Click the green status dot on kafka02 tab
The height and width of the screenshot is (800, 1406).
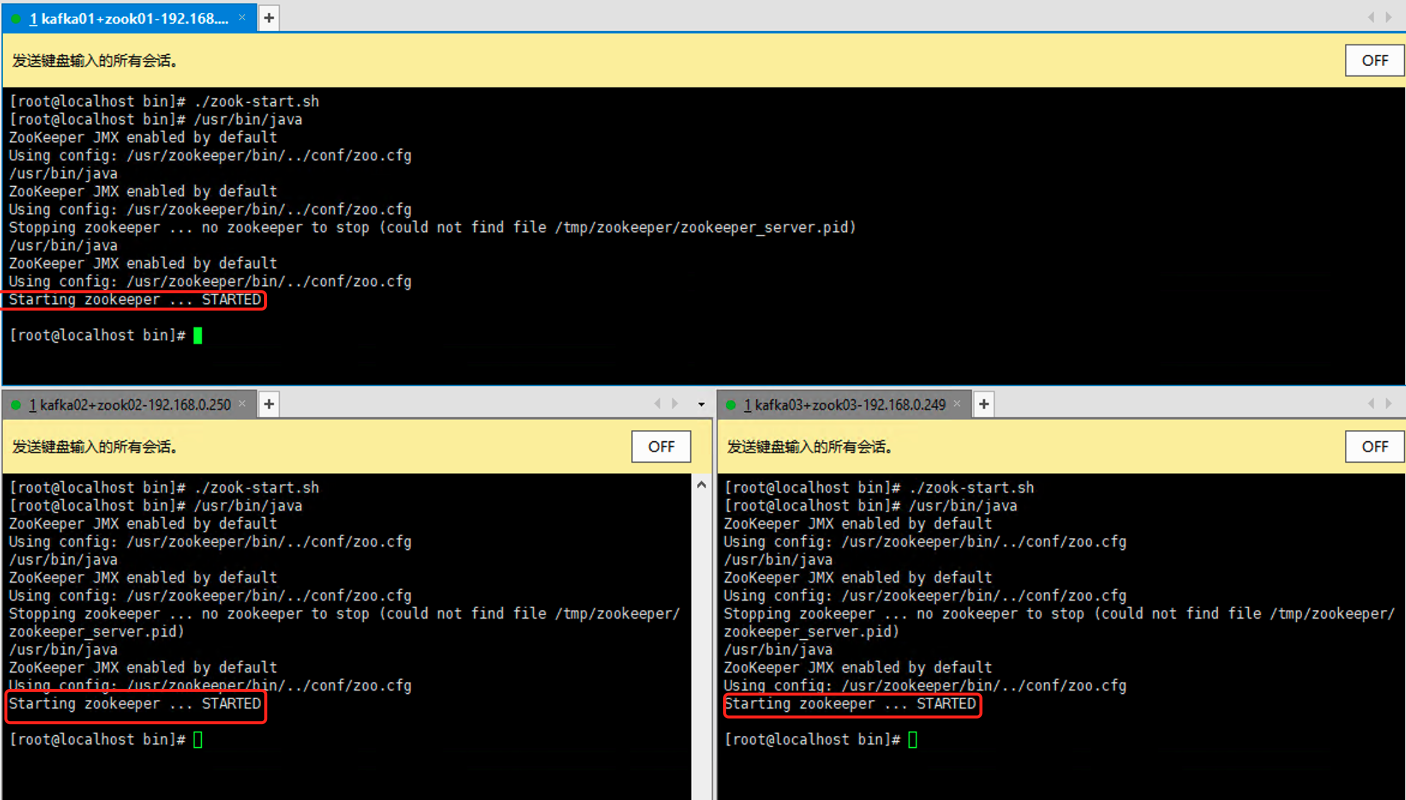click(x=16, y=405)
